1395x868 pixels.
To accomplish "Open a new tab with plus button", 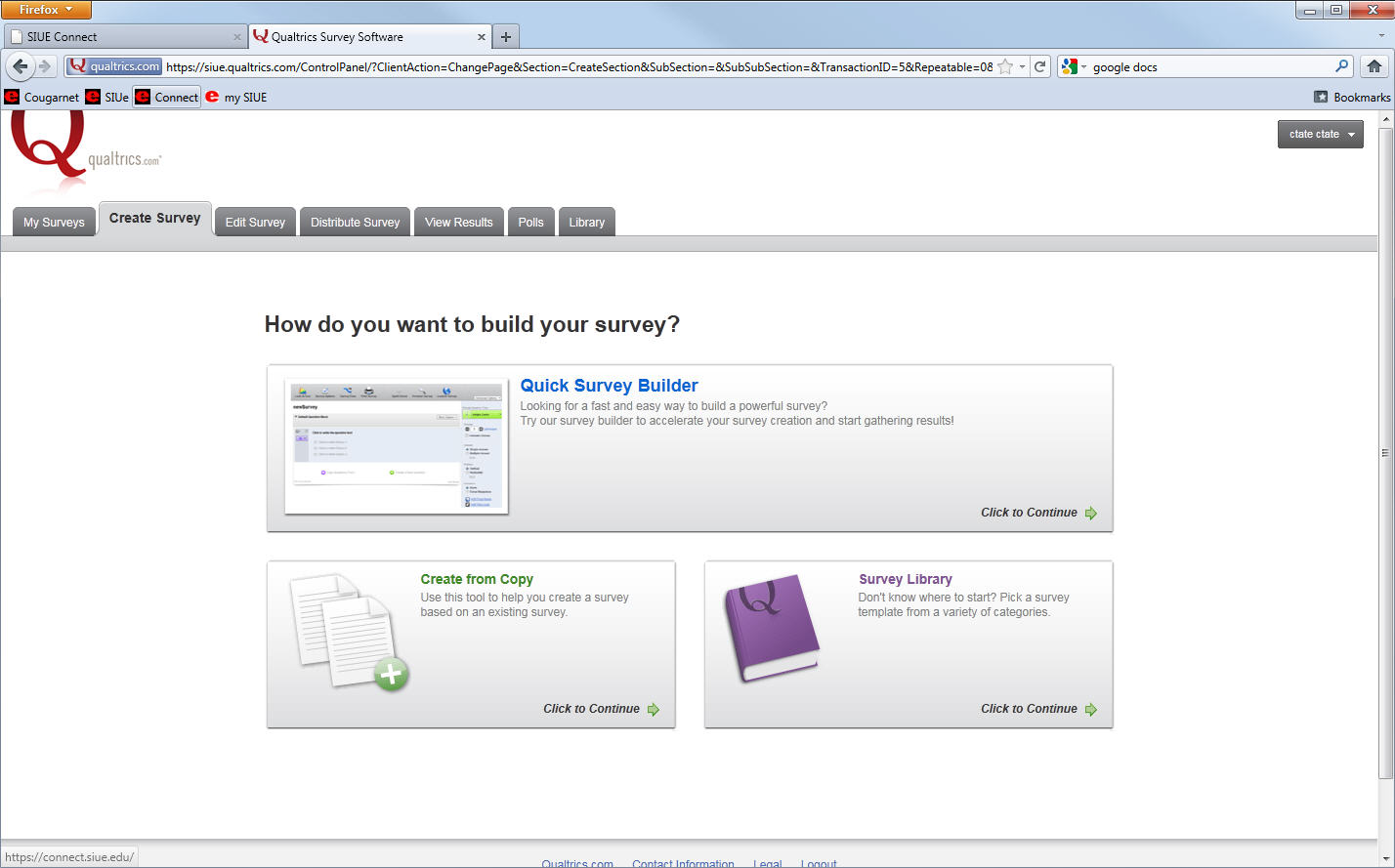I will [x=505, y=37].
